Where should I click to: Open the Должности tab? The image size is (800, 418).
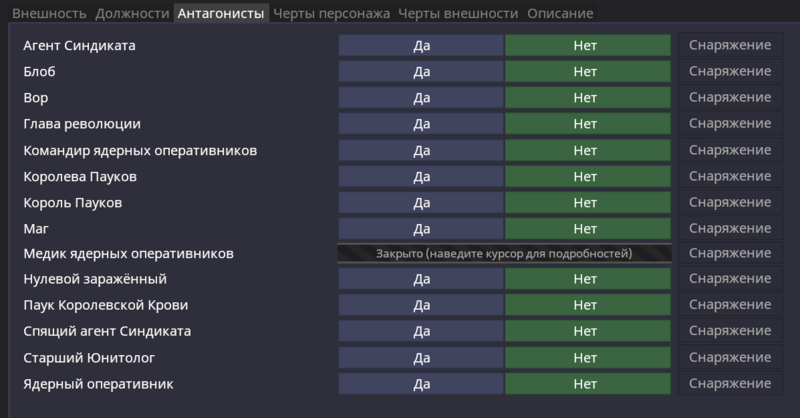click(133, 14)
